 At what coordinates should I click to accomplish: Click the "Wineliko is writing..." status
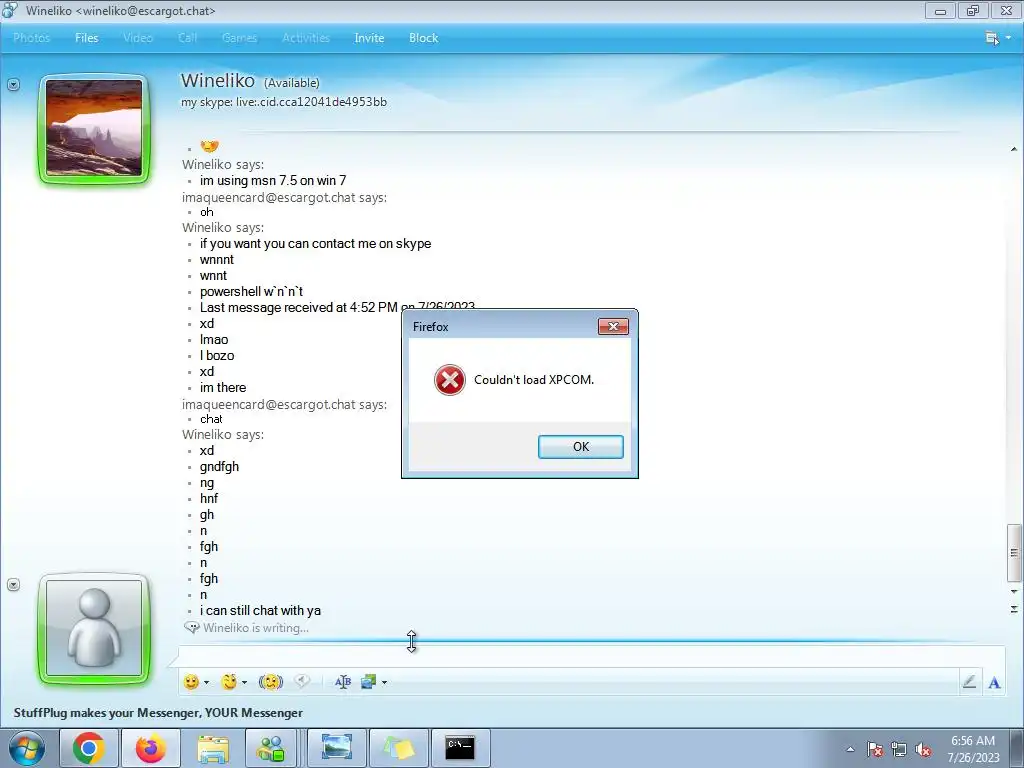point(256,628)
